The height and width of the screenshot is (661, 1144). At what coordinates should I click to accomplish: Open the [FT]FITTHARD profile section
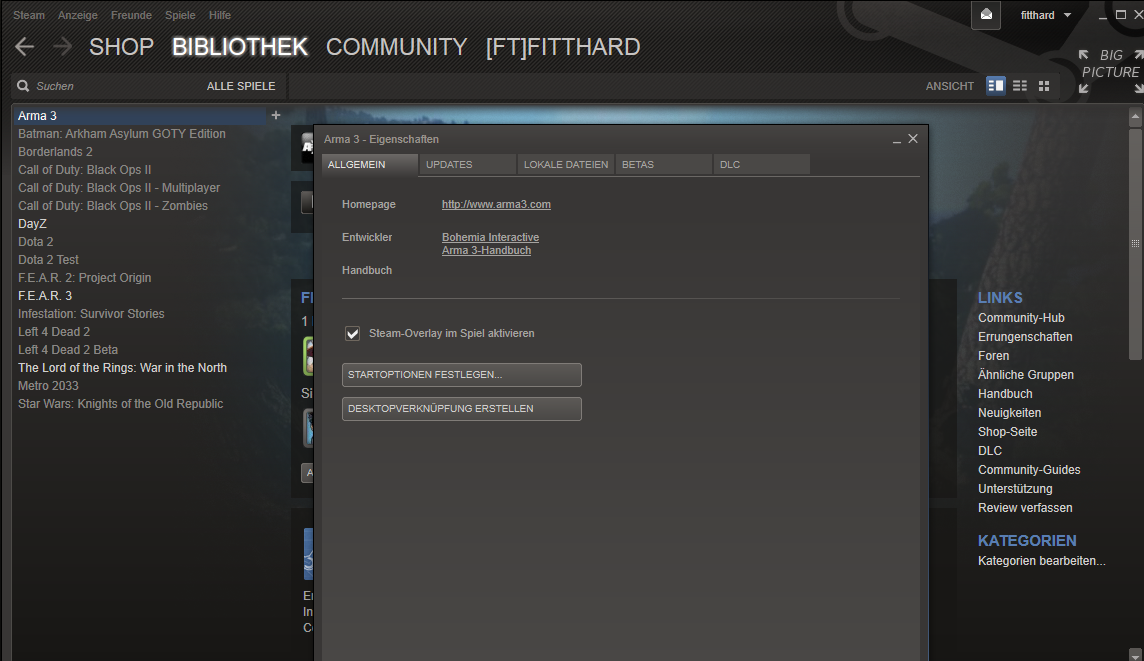point(563,47)
